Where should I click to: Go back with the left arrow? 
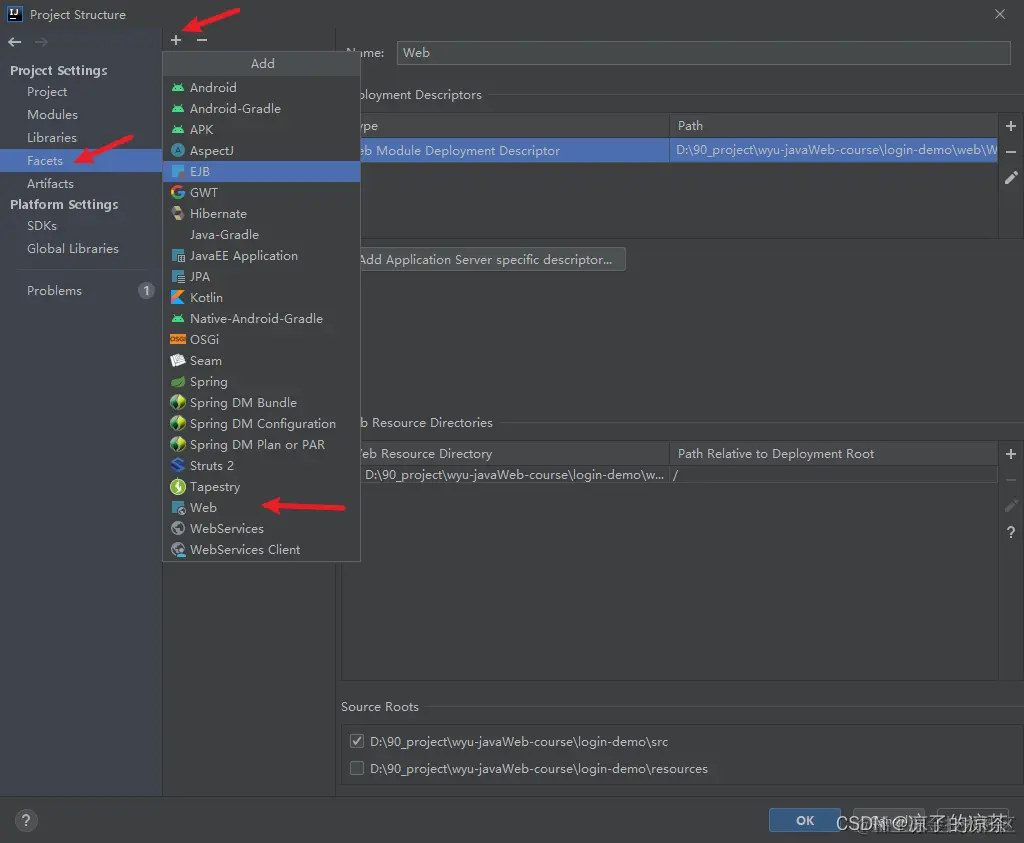pos(15,42)
